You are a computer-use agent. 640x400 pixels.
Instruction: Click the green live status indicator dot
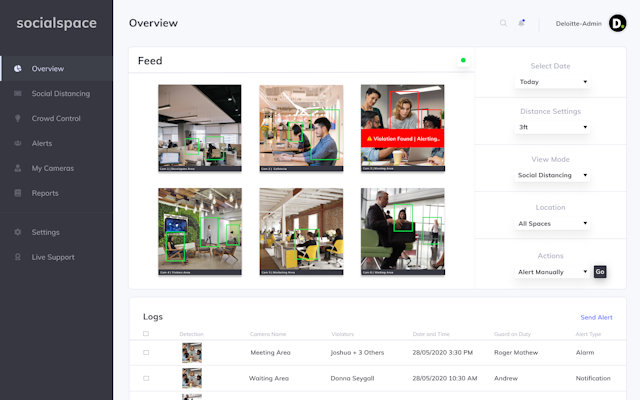[463, 61]
